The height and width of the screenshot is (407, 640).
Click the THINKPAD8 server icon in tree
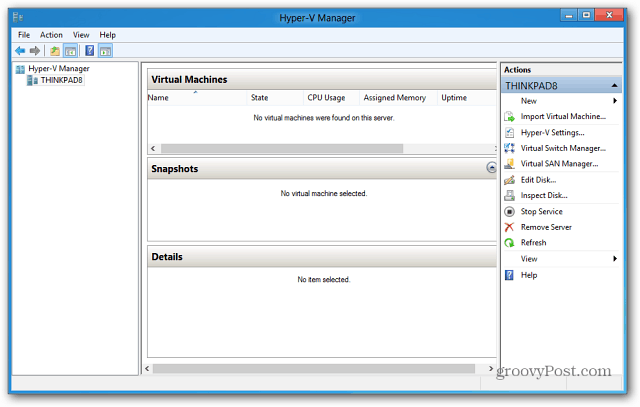(32, 80)
